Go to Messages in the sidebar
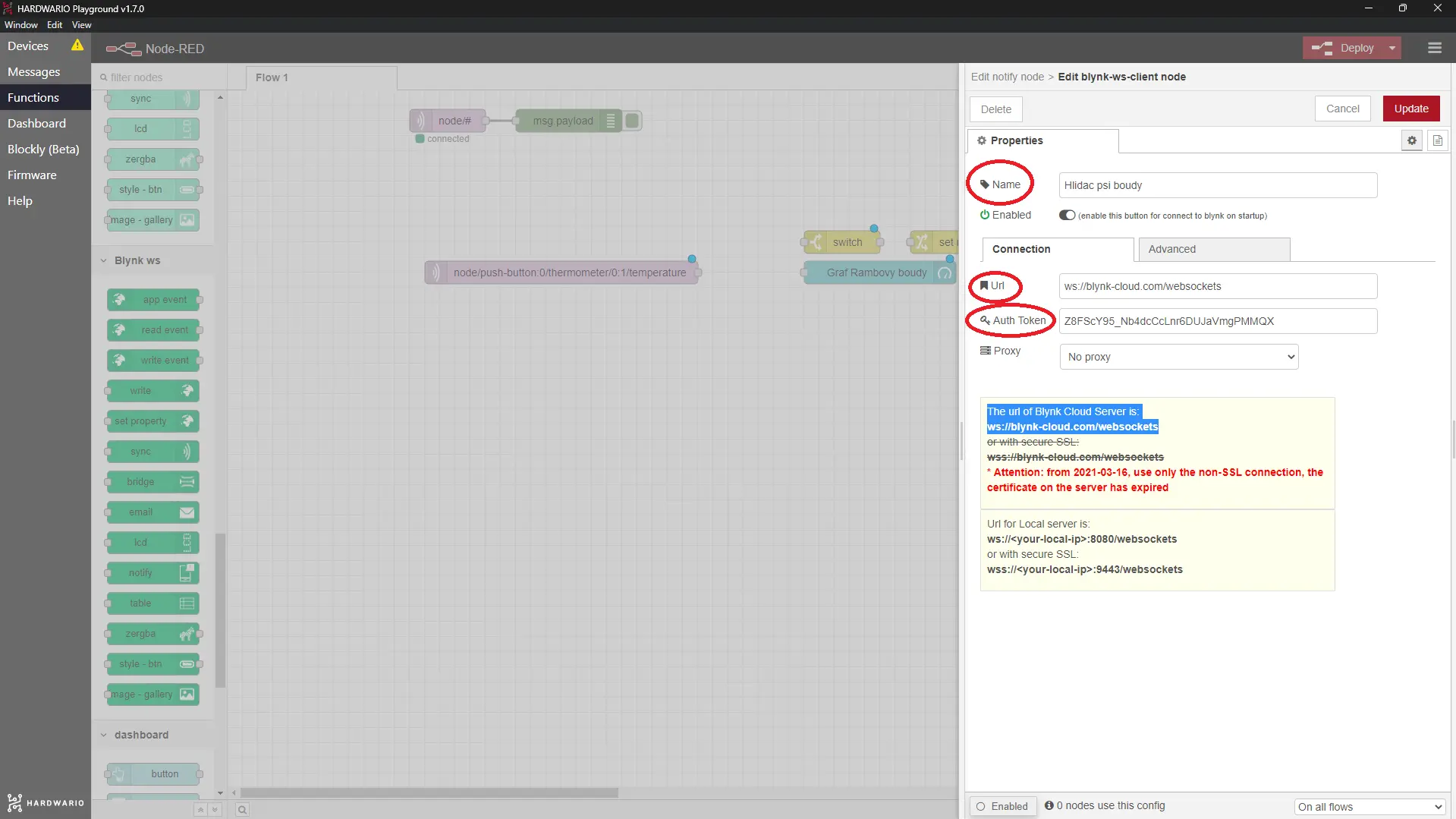 click(46, 72)
